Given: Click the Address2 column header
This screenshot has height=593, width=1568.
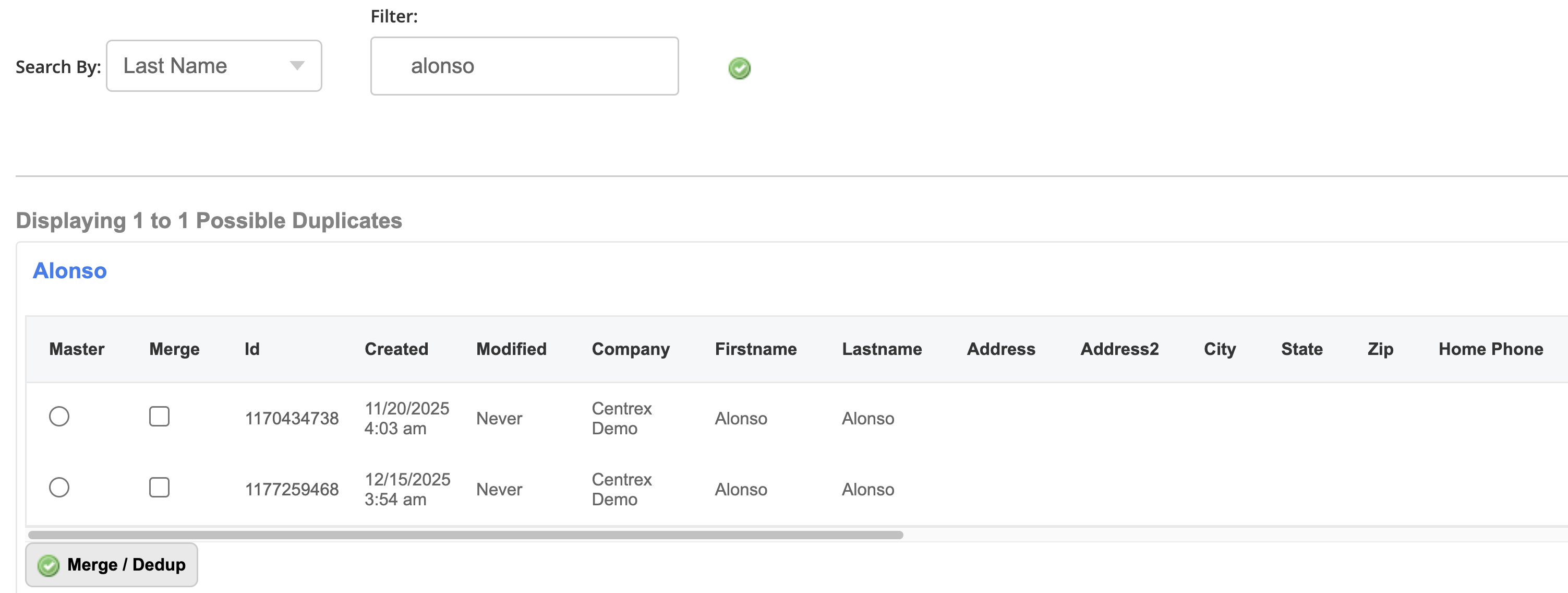Looking at the screenshot, I should tap(1119, 349).
